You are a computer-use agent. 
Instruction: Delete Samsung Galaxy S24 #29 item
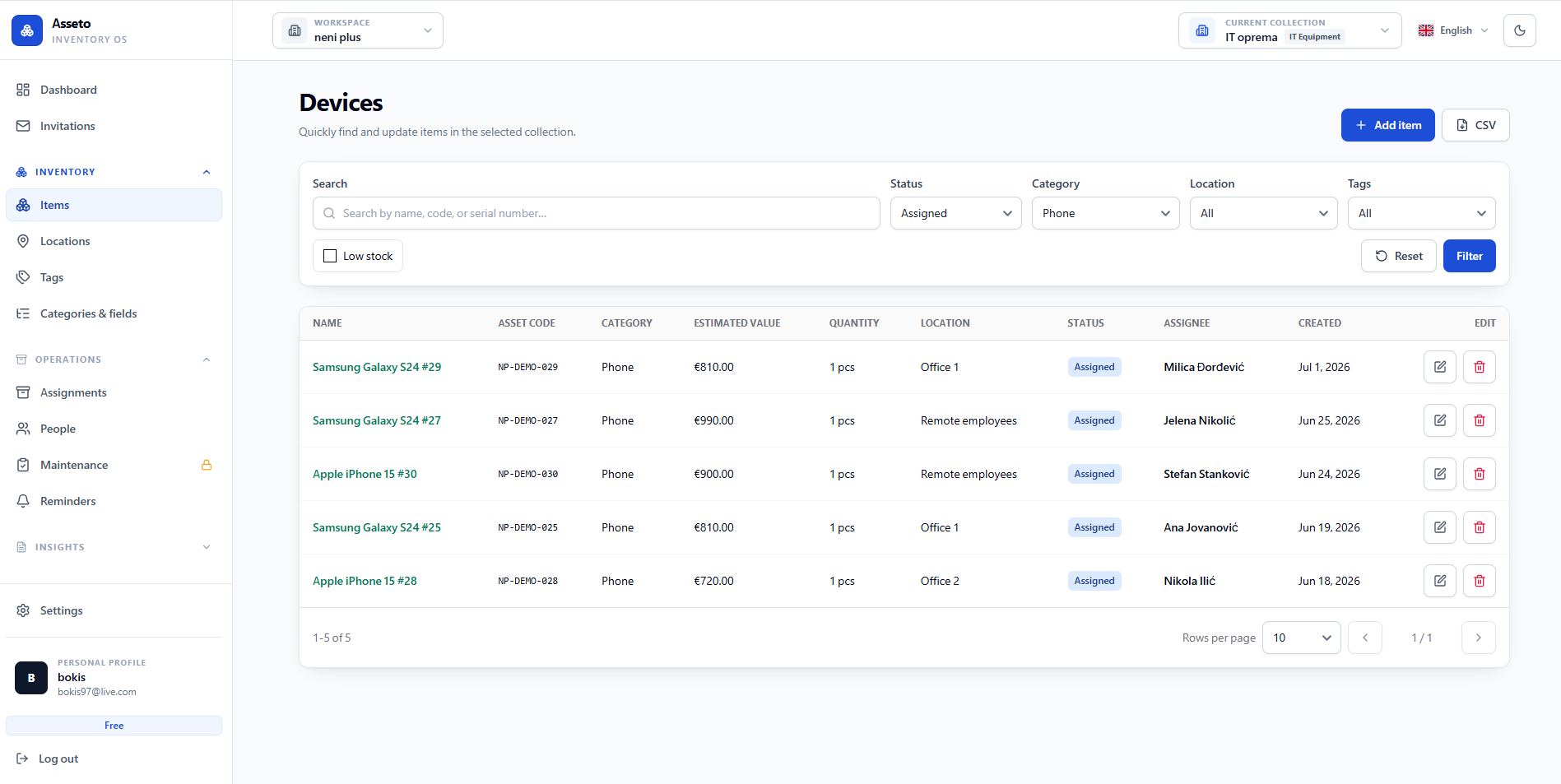pos(1479,367)
